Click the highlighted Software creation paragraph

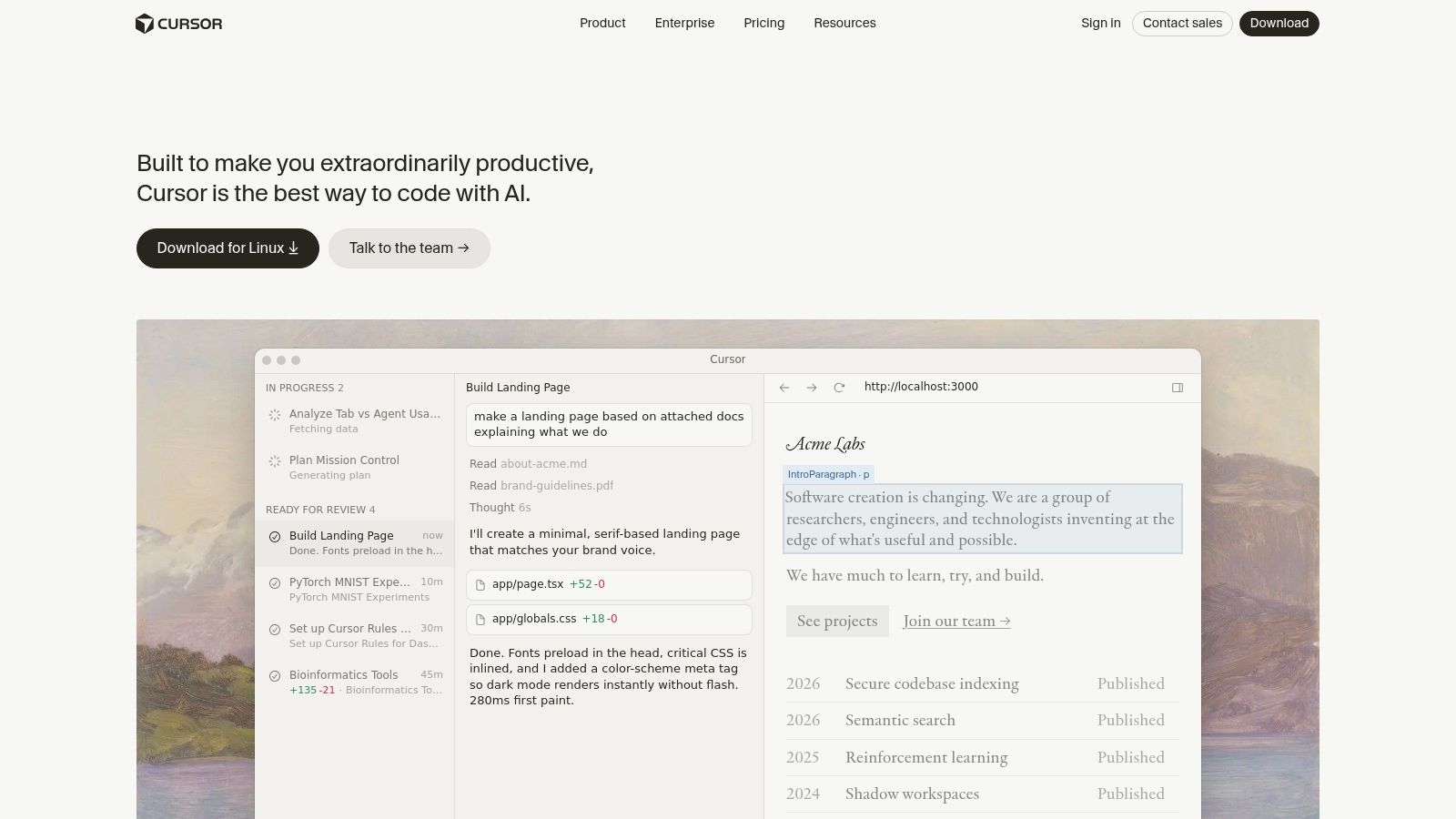pos(983,519)
